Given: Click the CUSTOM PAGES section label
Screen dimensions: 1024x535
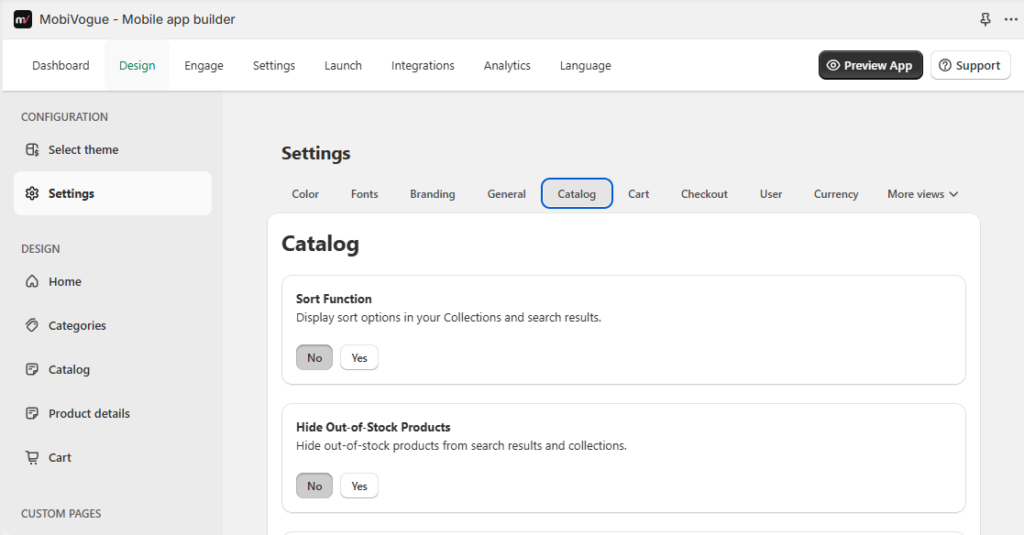Looking at the screenshot, I should (x=61, y=513).
